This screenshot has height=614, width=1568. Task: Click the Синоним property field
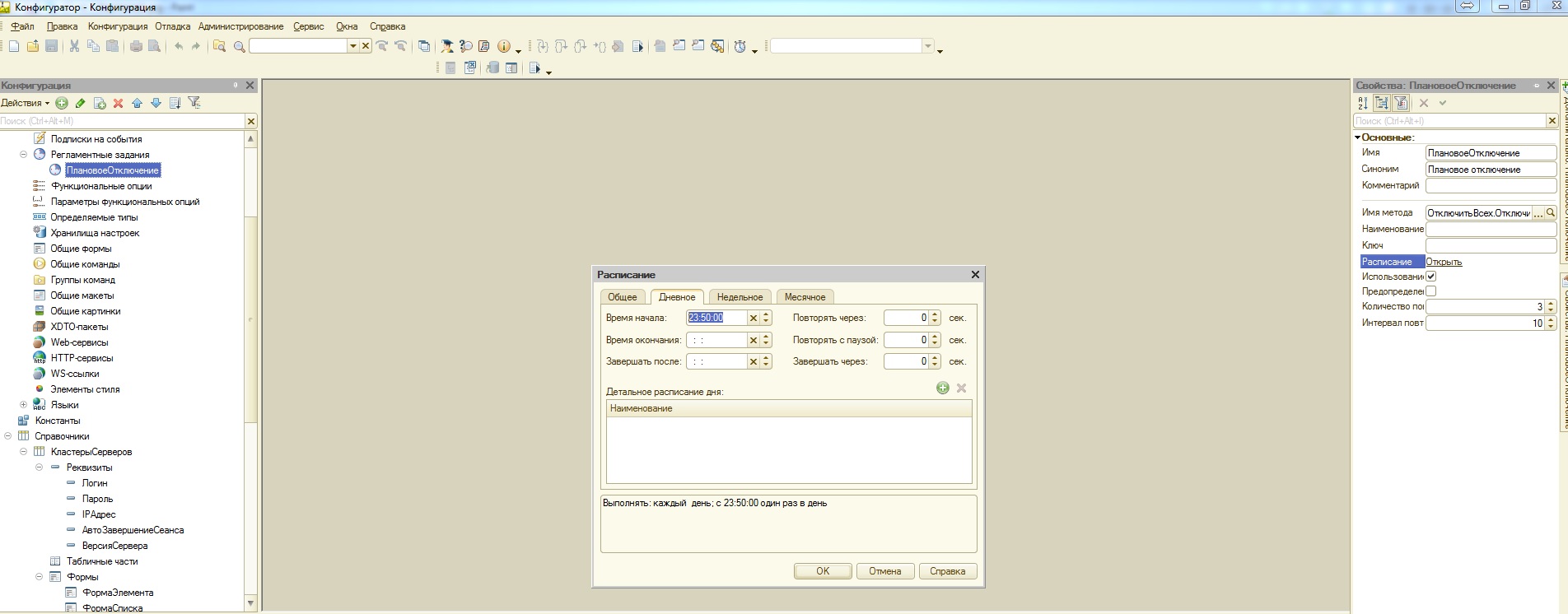coord(1491,170)
